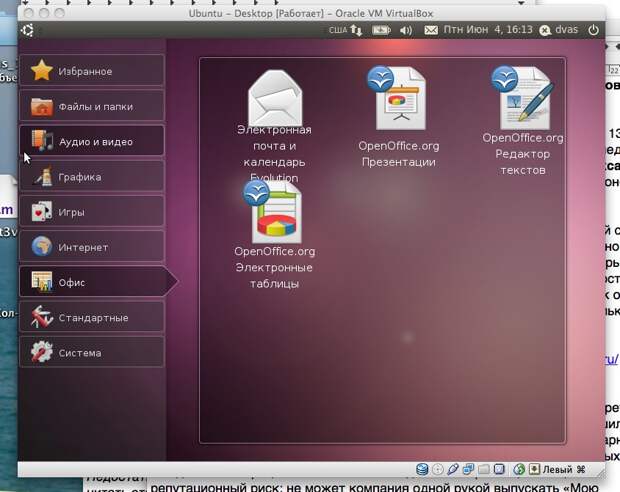
Task: Open the Избранное favorites category
Action: click(92, 71)
